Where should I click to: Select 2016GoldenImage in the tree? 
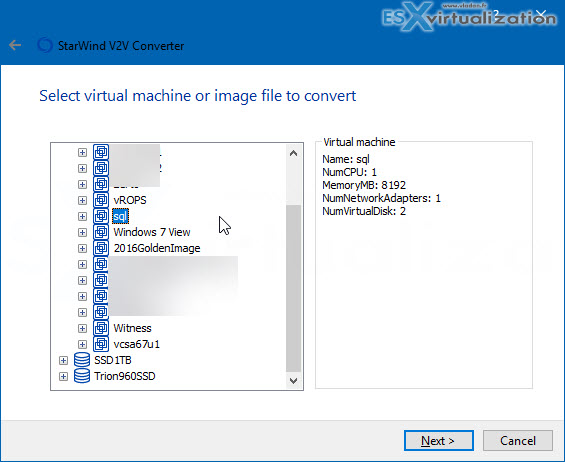click(x=157, y=248)
